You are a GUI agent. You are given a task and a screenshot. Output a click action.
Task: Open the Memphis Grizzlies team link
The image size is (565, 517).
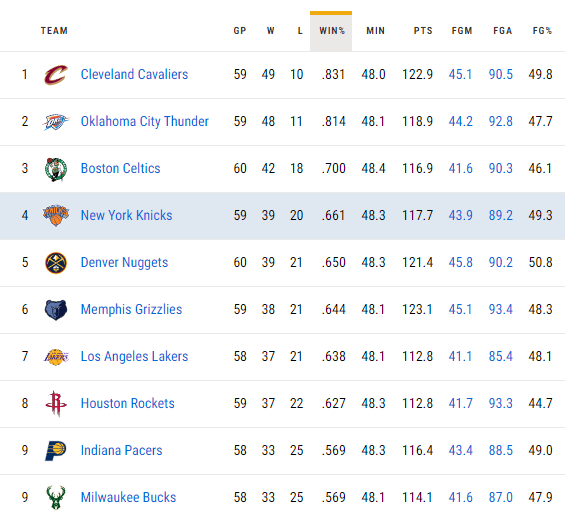click(132, 310)
